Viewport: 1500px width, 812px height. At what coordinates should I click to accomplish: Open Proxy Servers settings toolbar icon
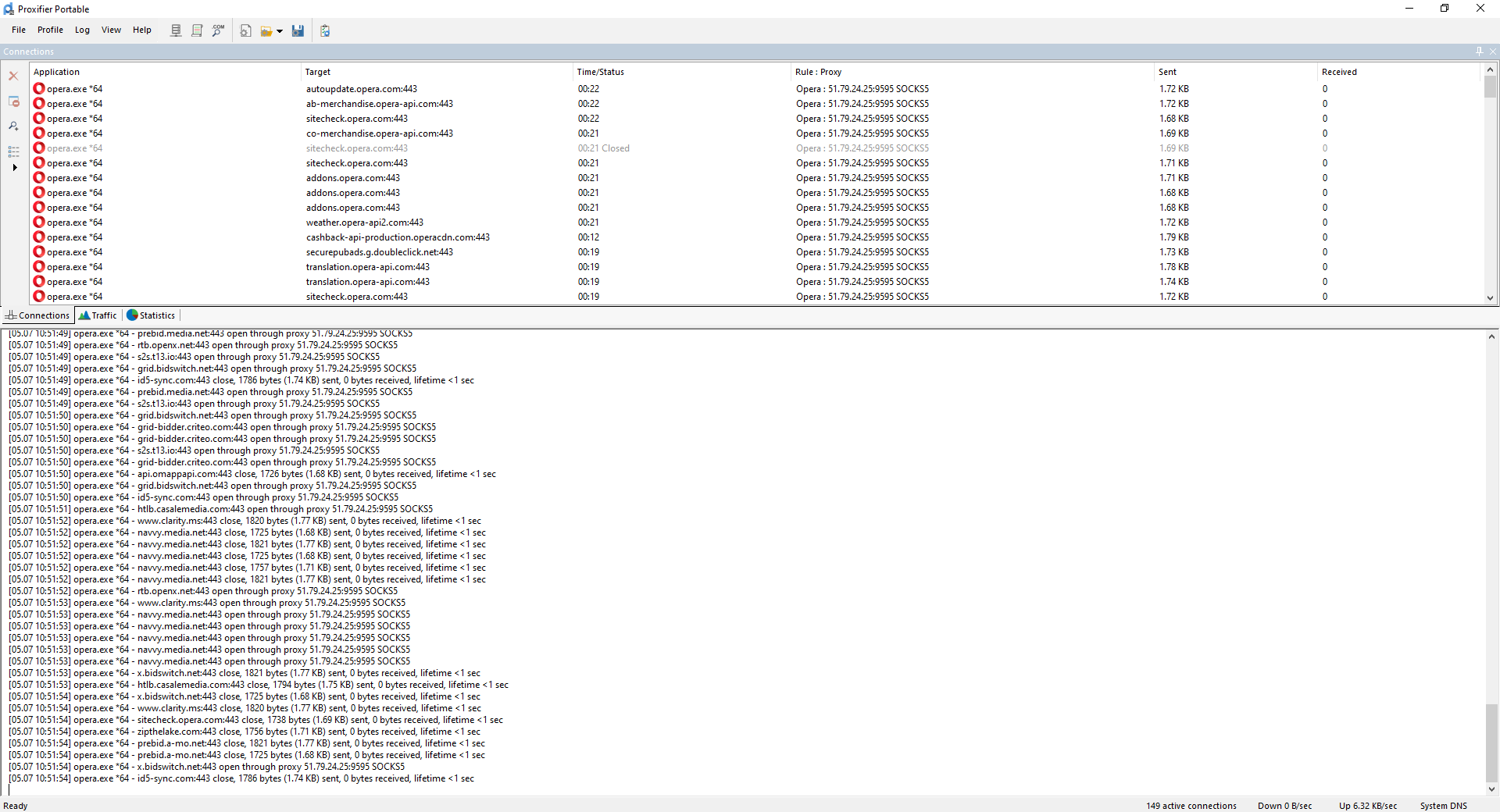pos(176,30)
